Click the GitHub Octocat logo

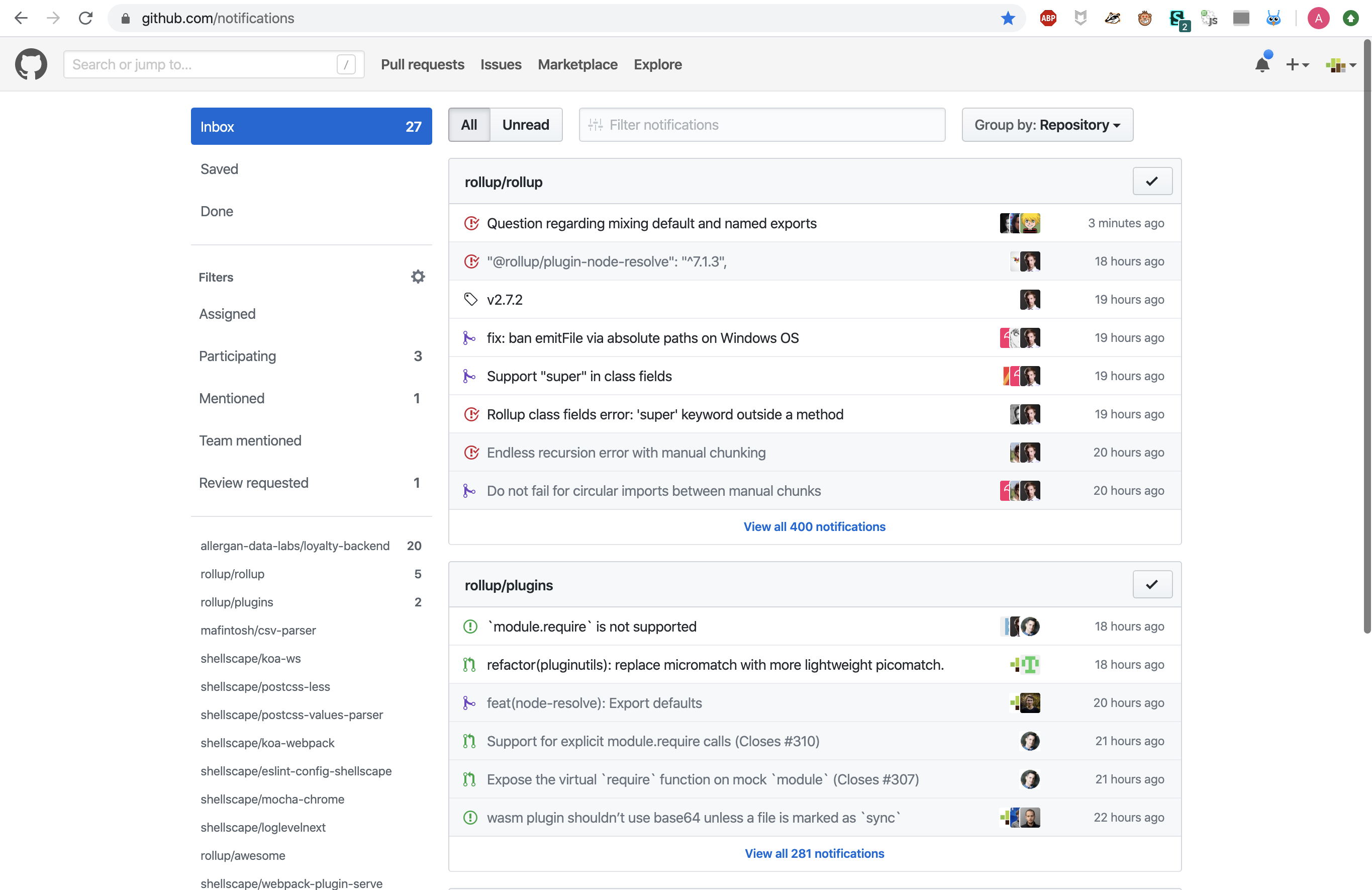tap(31, 64)
